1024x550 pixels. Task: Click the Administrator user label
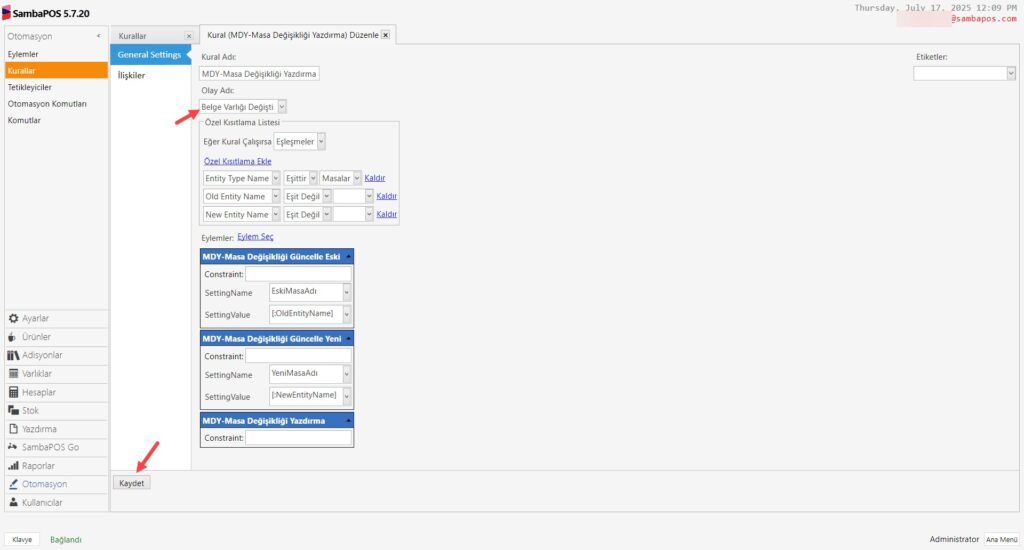pyautogui.click(x=954, y=540)
